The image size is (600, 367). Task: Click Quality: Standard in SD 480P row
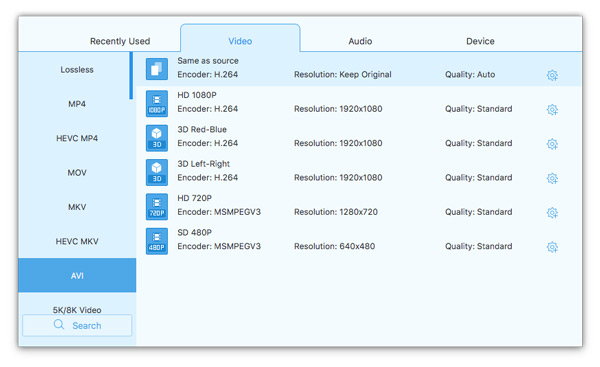pos(478,246)
